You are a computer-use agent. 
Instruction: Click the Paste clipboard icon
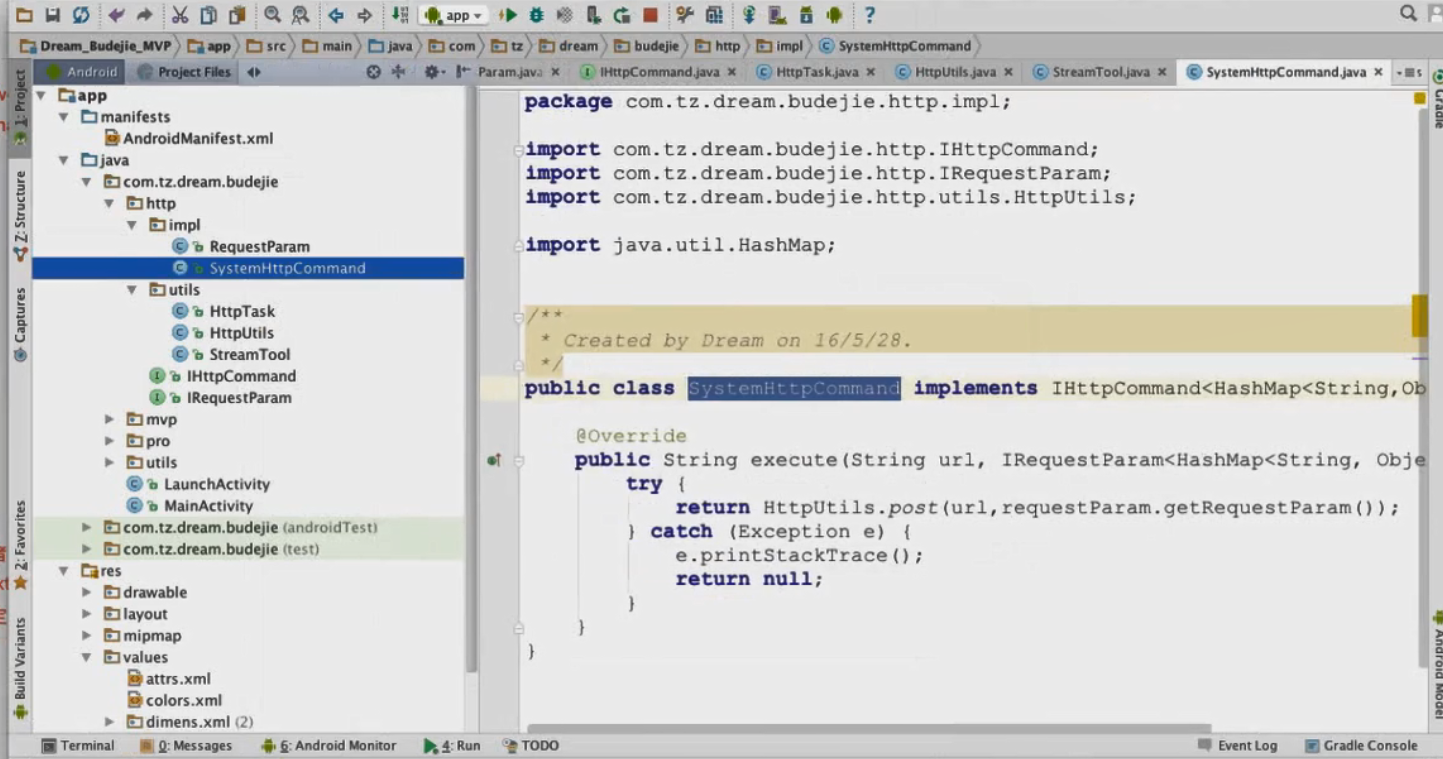tap(237, 15)
